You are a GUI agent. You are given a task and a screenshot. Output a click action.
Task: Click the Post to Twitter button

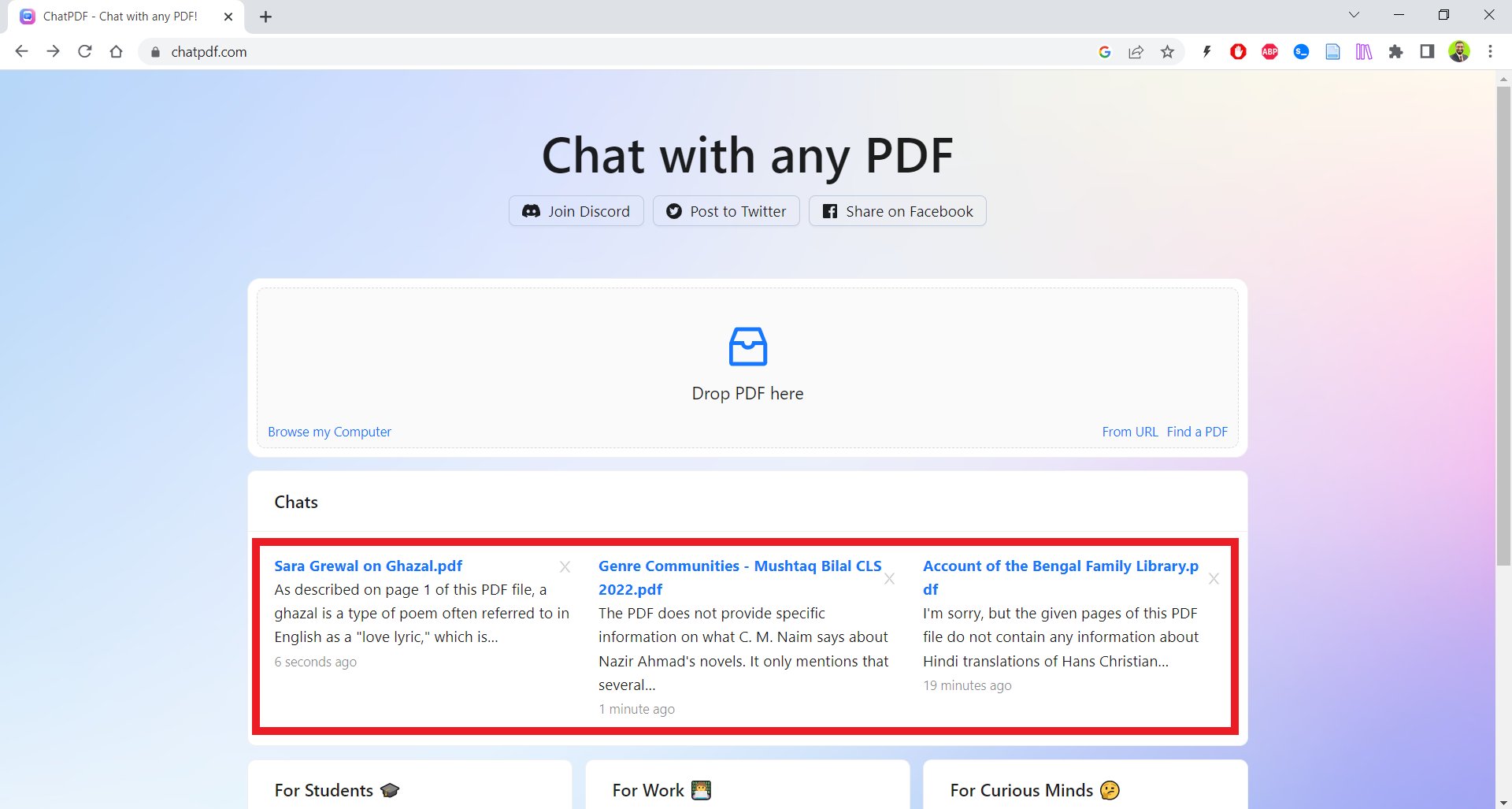pyautogui.click(x=726, y=211)
